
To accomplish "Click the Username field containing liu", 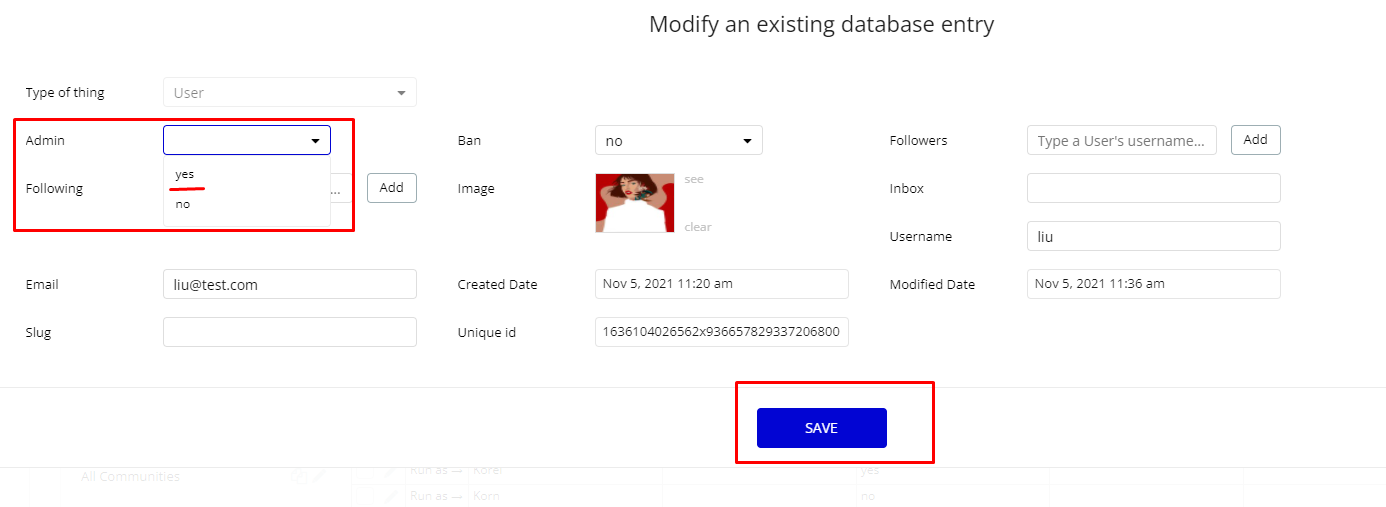I will pos(1153,237).
